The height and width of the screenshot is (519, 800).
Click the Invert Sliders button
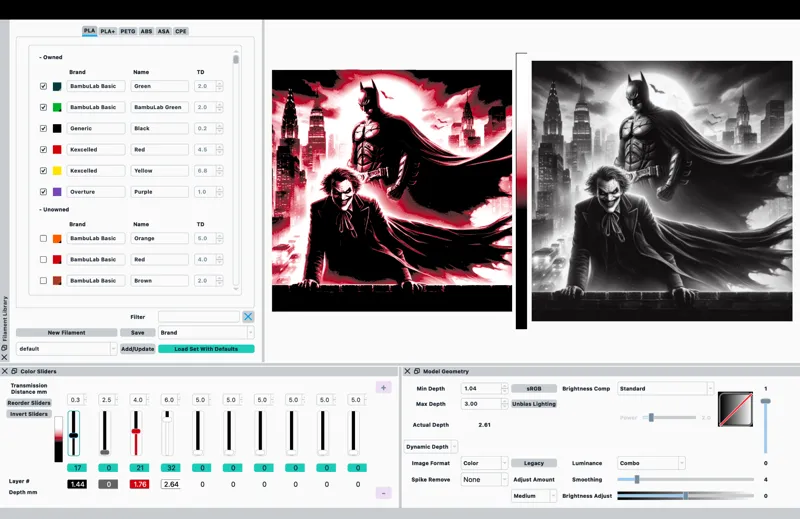pyautogui.click(x=29, y=414)
